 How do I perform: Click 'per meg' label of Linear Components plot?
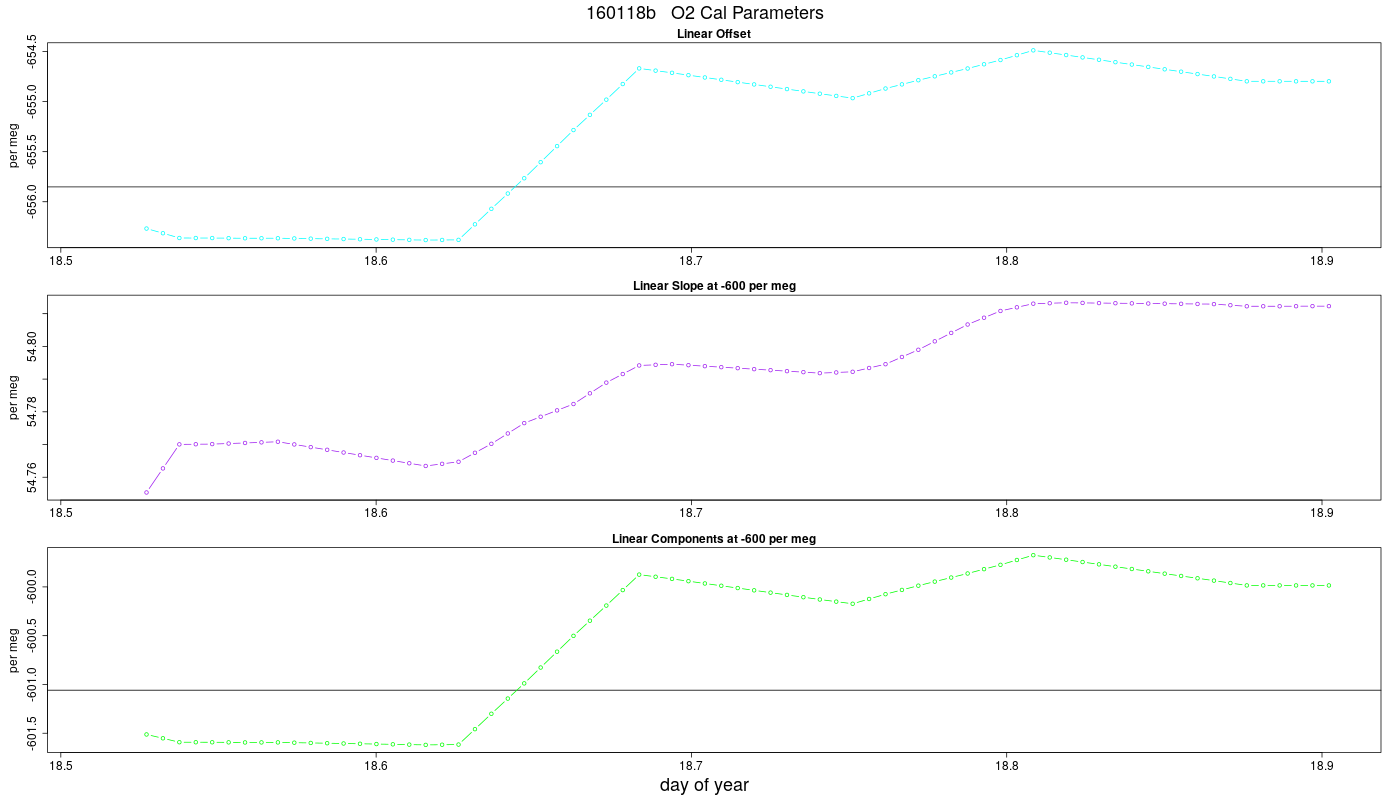(x=14, y=650)
